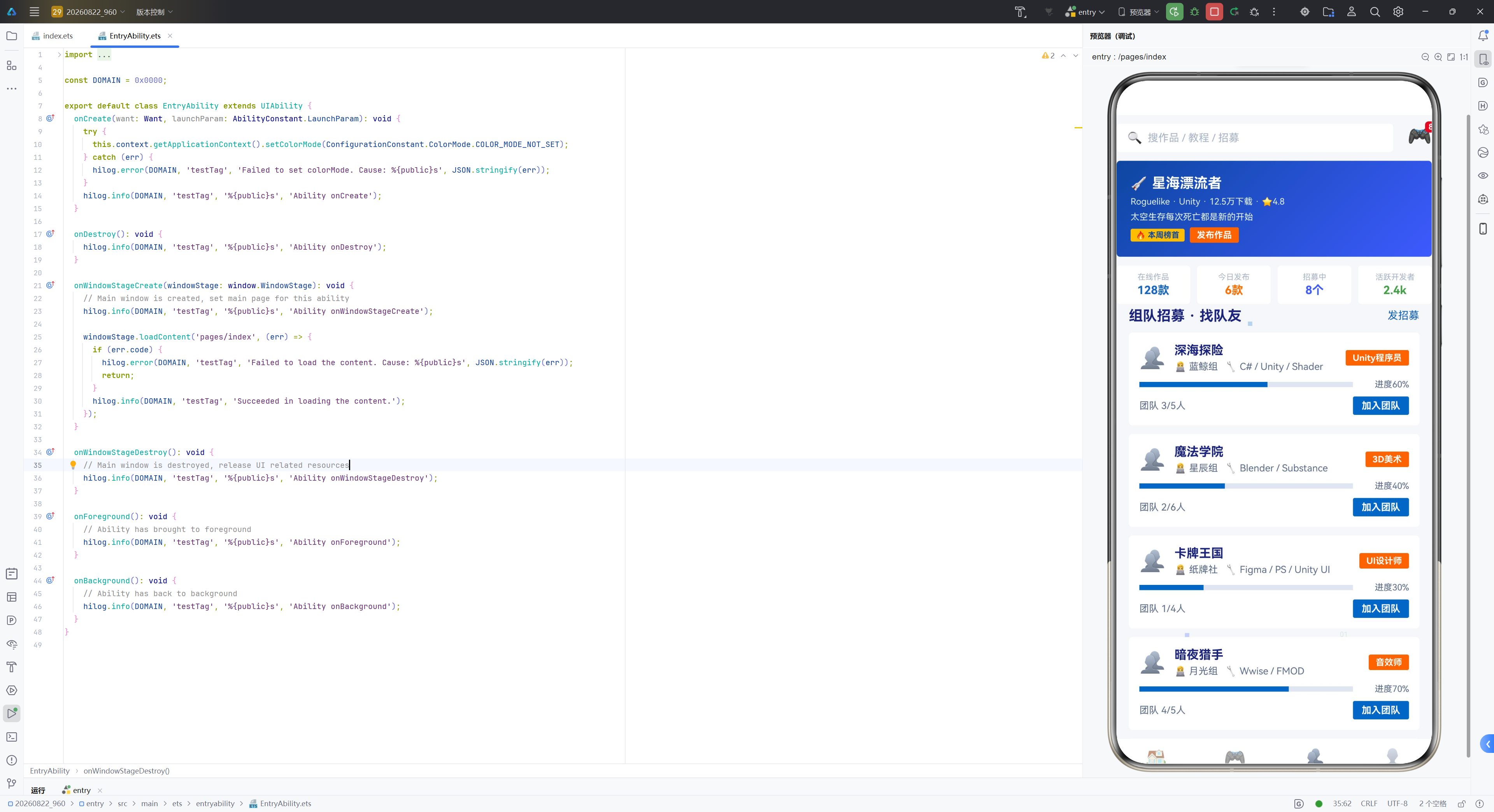Viewport: 1494px width, 812px height.
Task: Toggle the eye inspector icon in right sidebar
Action: pyautogui.click(x=1483, y=176)
